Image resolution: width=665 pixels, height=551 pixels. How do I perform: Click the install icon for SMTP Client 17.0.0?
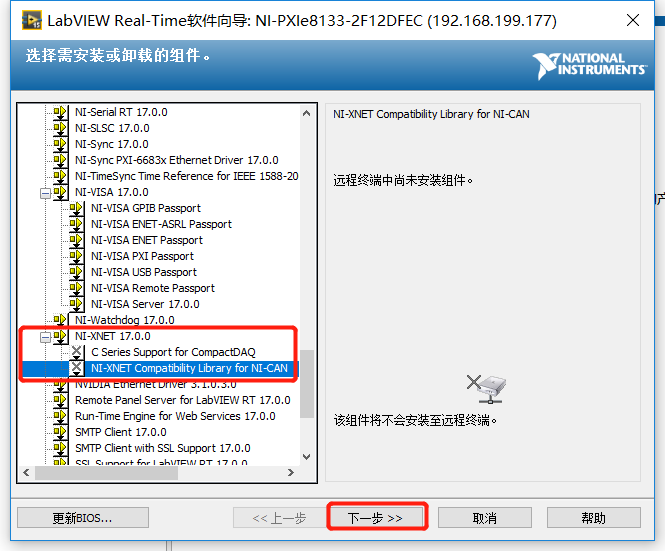[60, 432]
